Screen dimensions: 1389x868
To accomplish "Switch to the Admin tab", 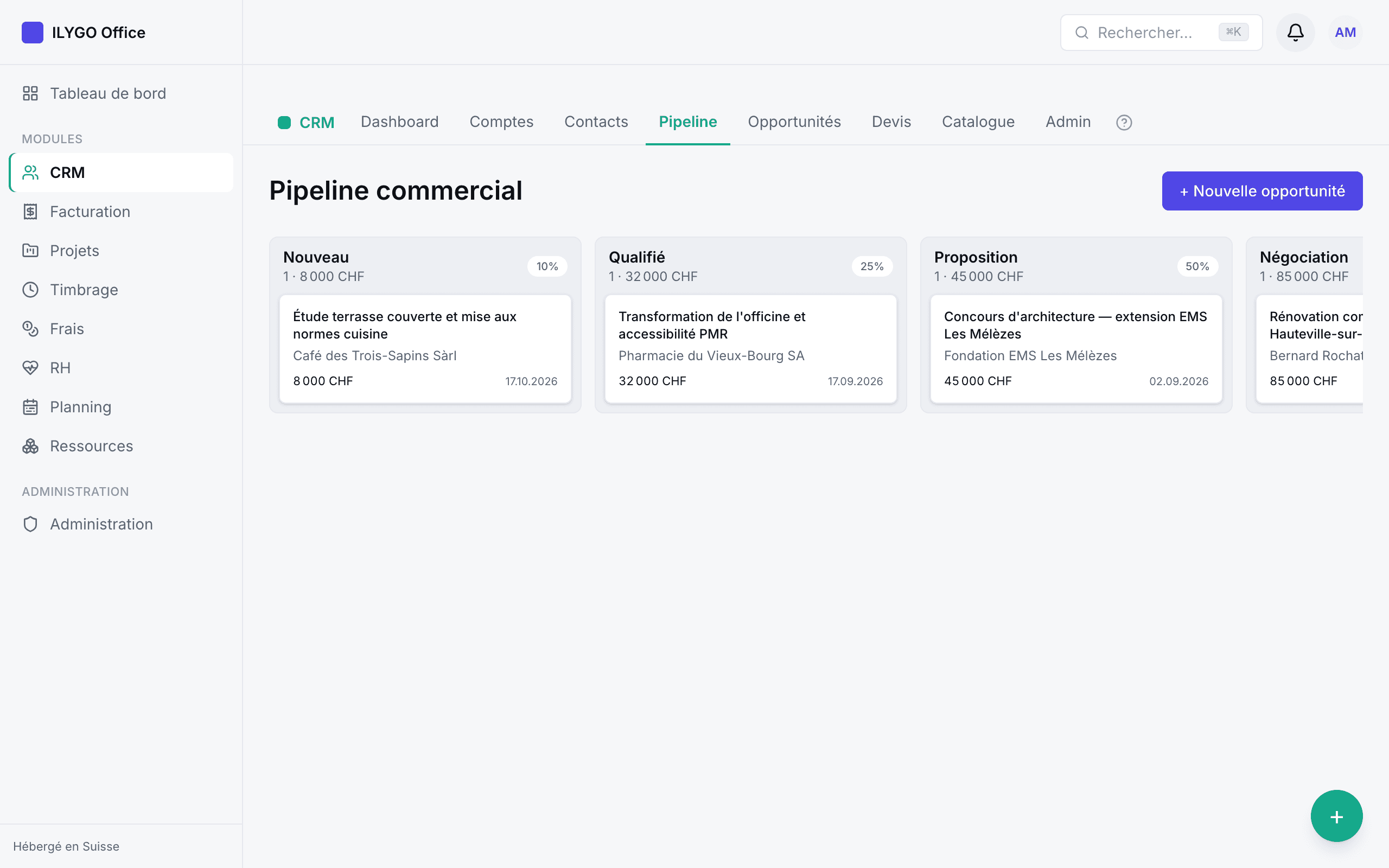I will [x=1068, y=122].
